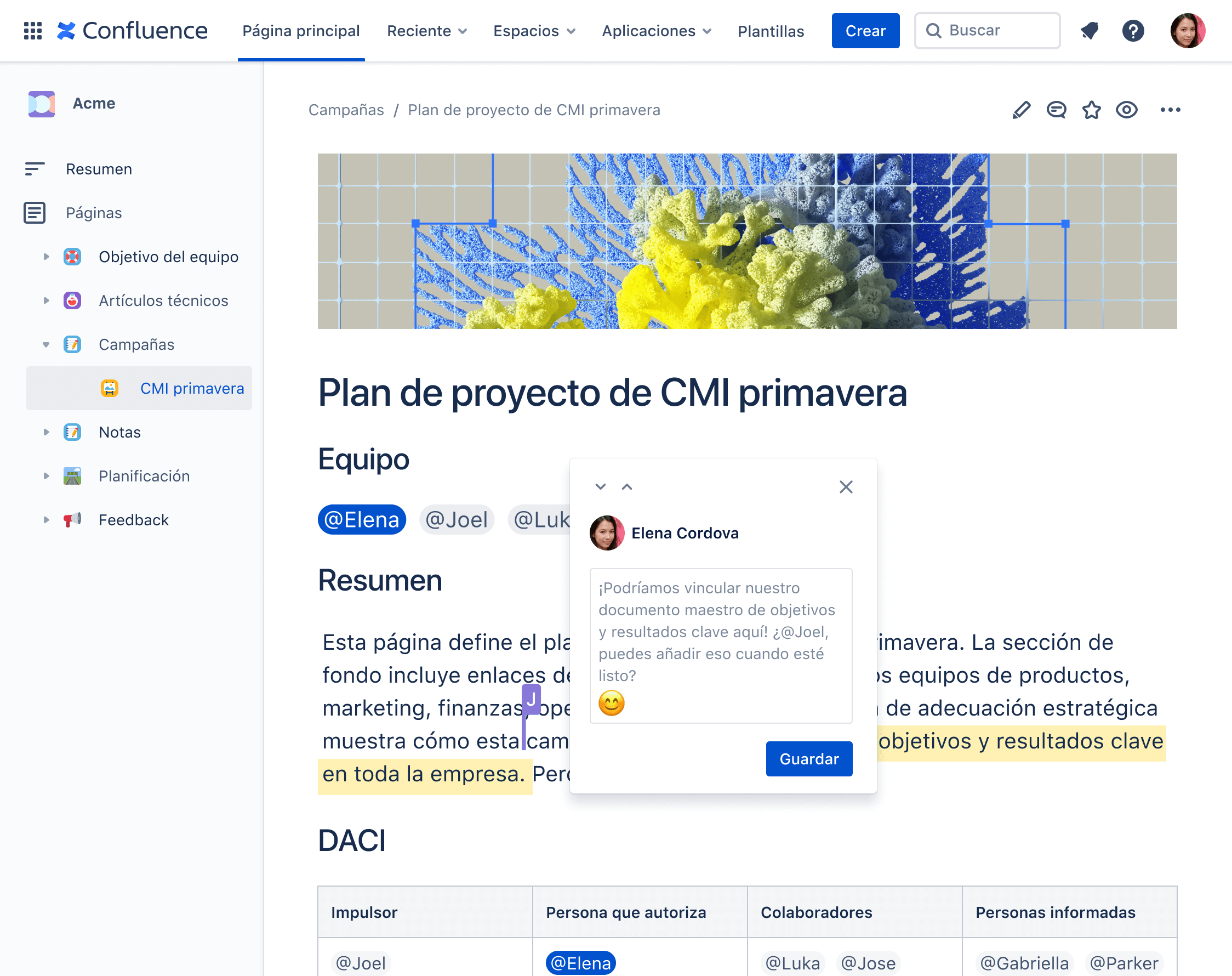This screenshot has height=976, width=1232.
Task: Click the Campañas notepad icon
Action: 72,344
